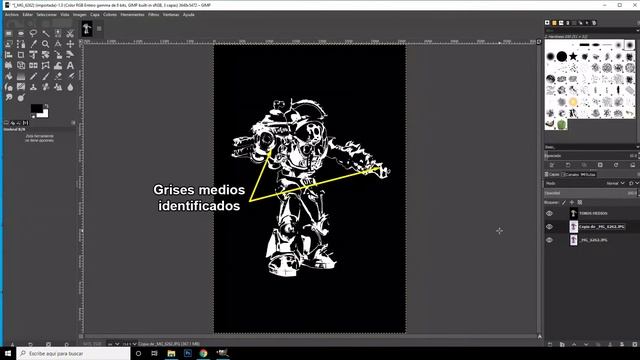Select the Zoom magnifier tool
Screen dimensions: 640x360
(x=46, y=44)
